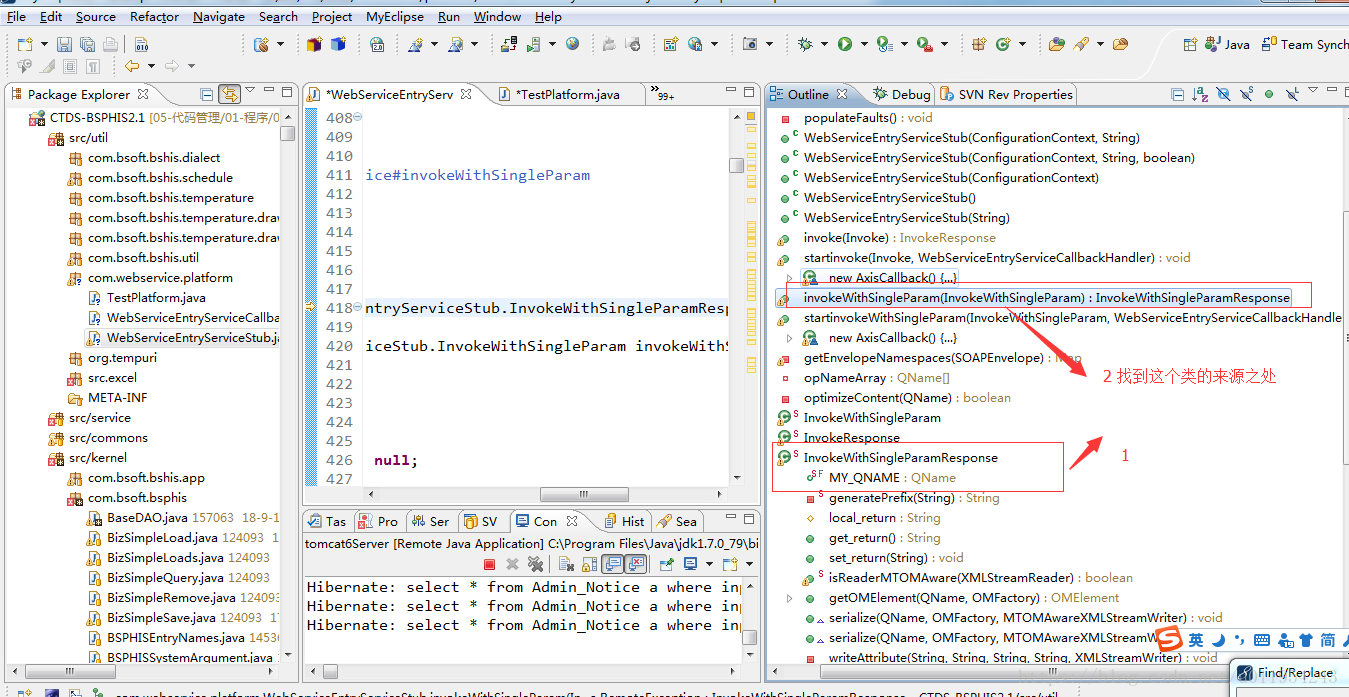Select invokeWithSingleParam method in Outline
The height and width of the screenshot is (697, 1349).
[x=1034, y=298]
